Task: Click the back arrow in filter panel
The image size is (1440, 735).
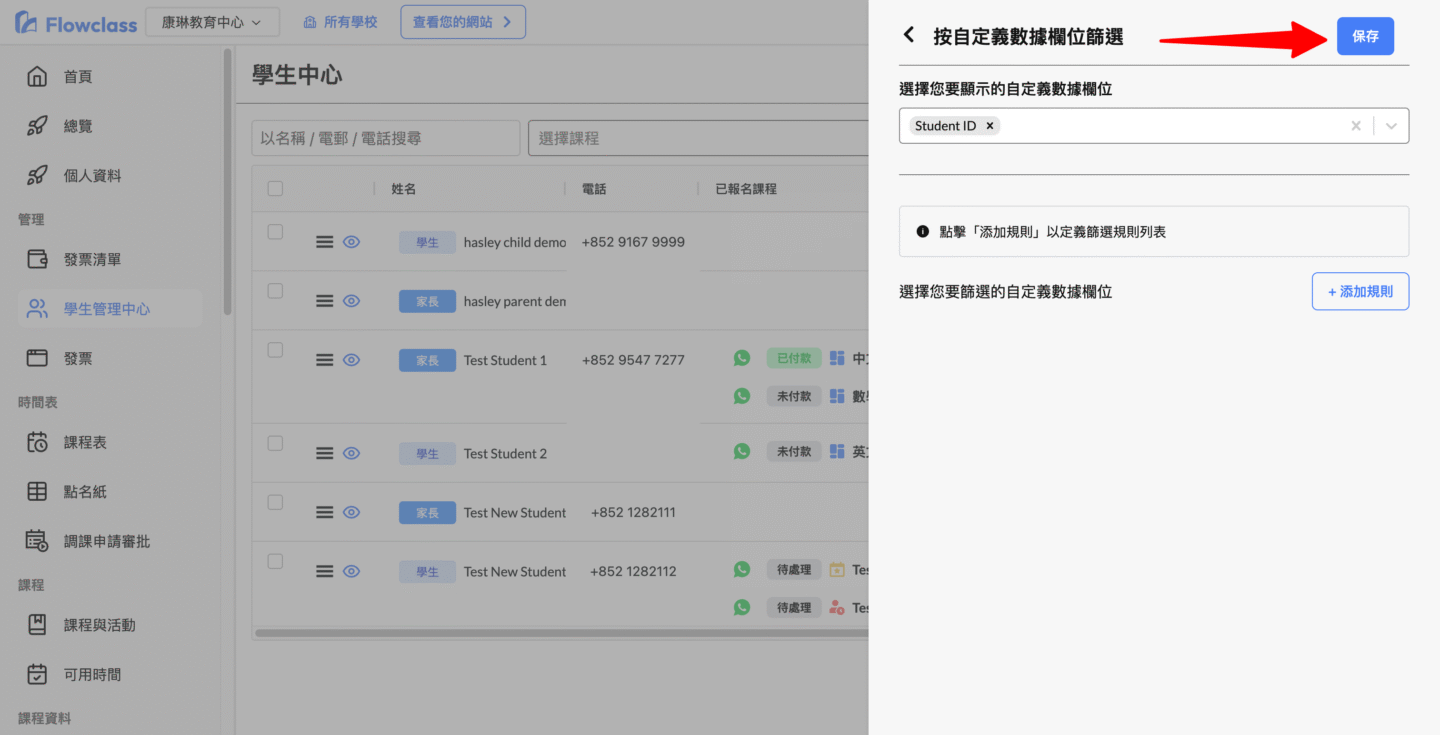Action: click(909, 36)
